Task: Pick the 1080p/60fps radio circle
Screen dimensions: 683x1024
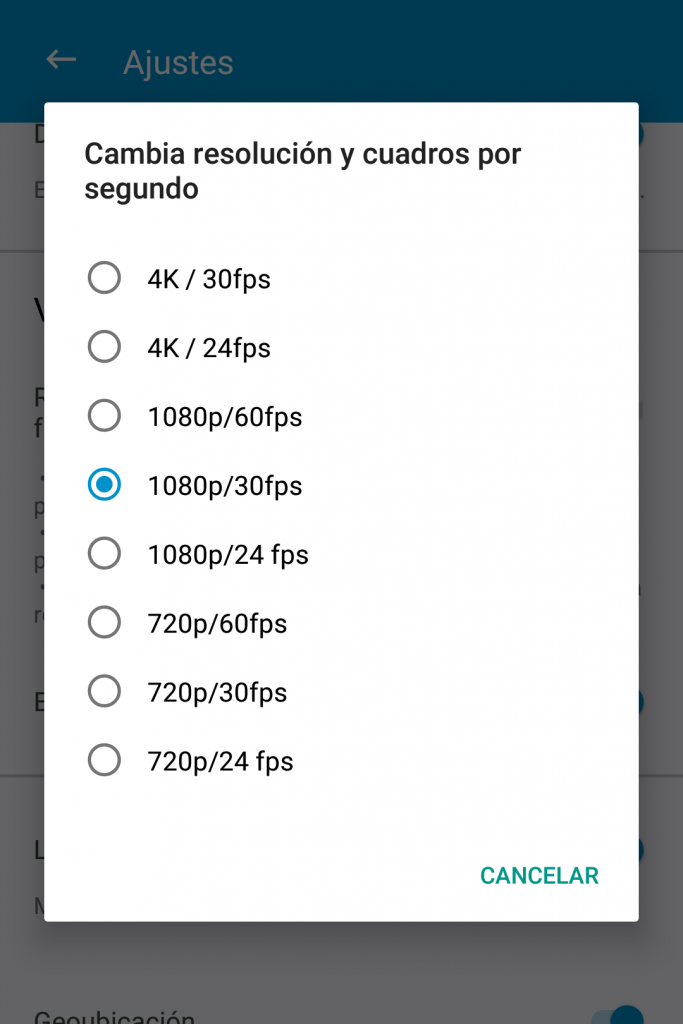Action: point(104,416)
